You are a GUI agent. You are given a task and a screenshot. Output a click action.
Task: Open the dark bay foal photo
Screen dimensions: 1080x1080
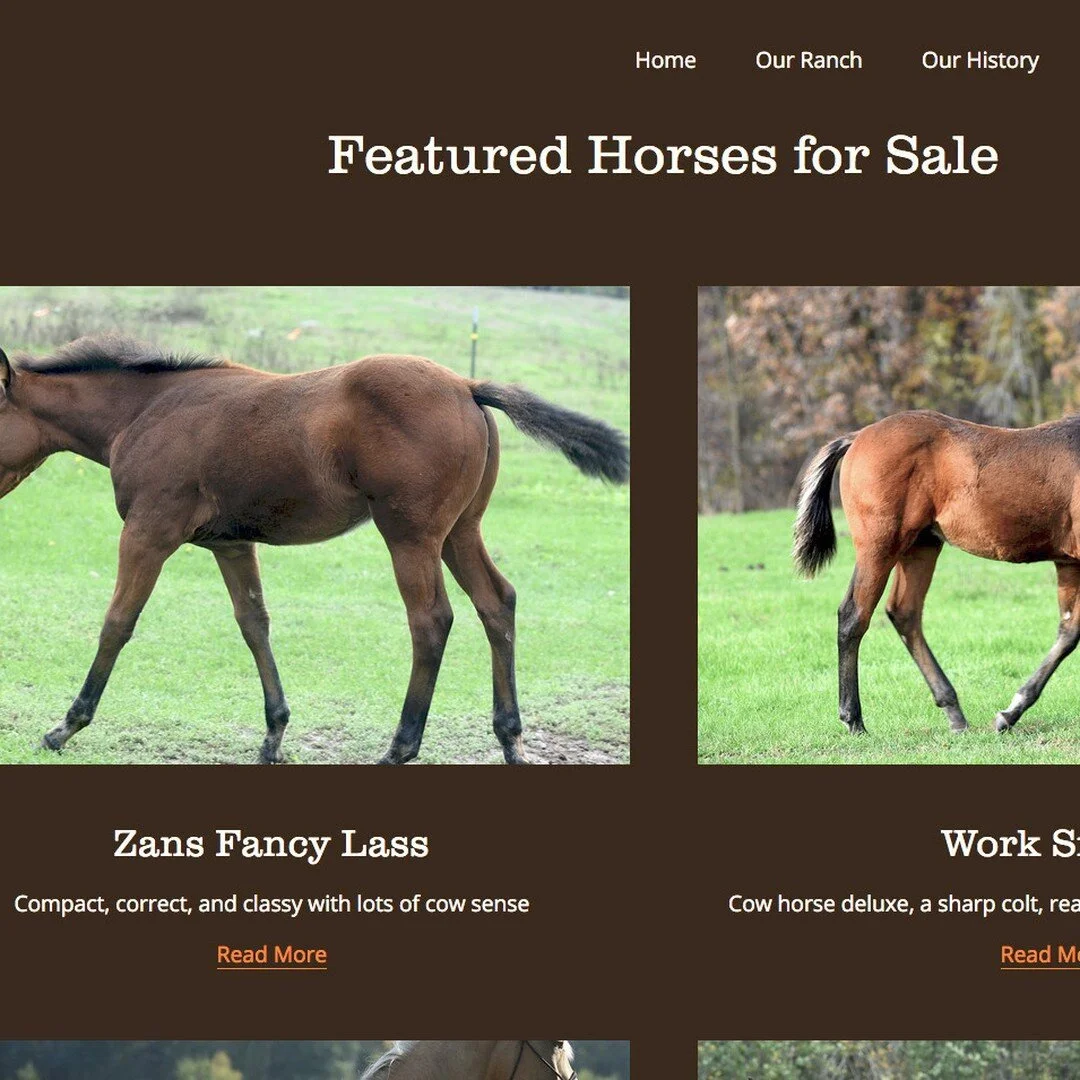(314, 525)
